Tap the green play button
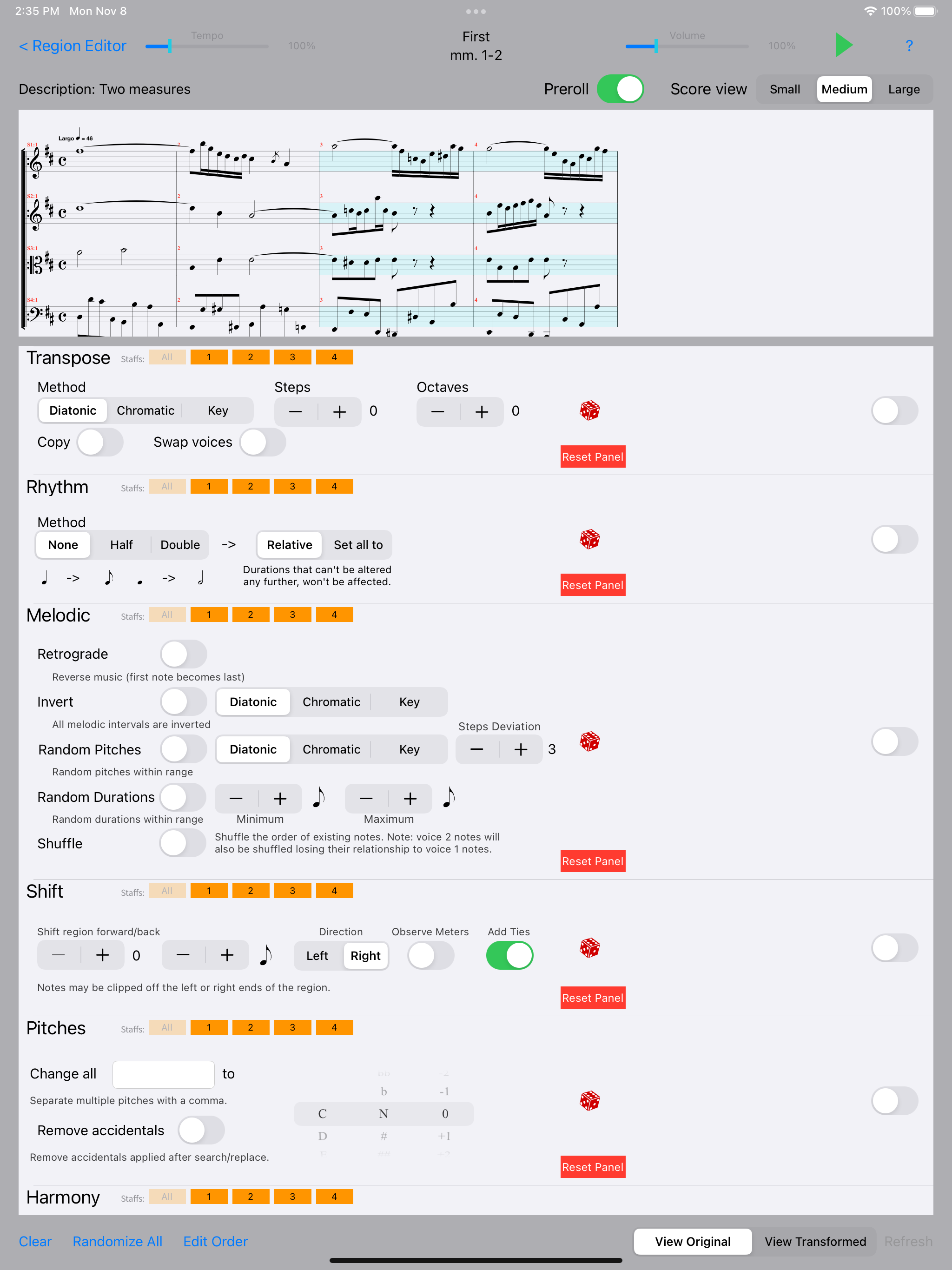952x1270 pixels. coord(844,46)
